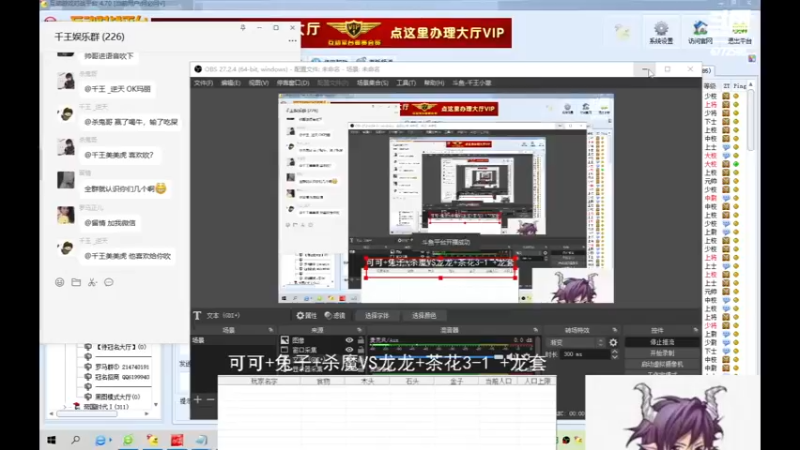The image size is (800, 450).
Task: Open the OBS source 滤镜 filters button
Action: pos(335,315)
